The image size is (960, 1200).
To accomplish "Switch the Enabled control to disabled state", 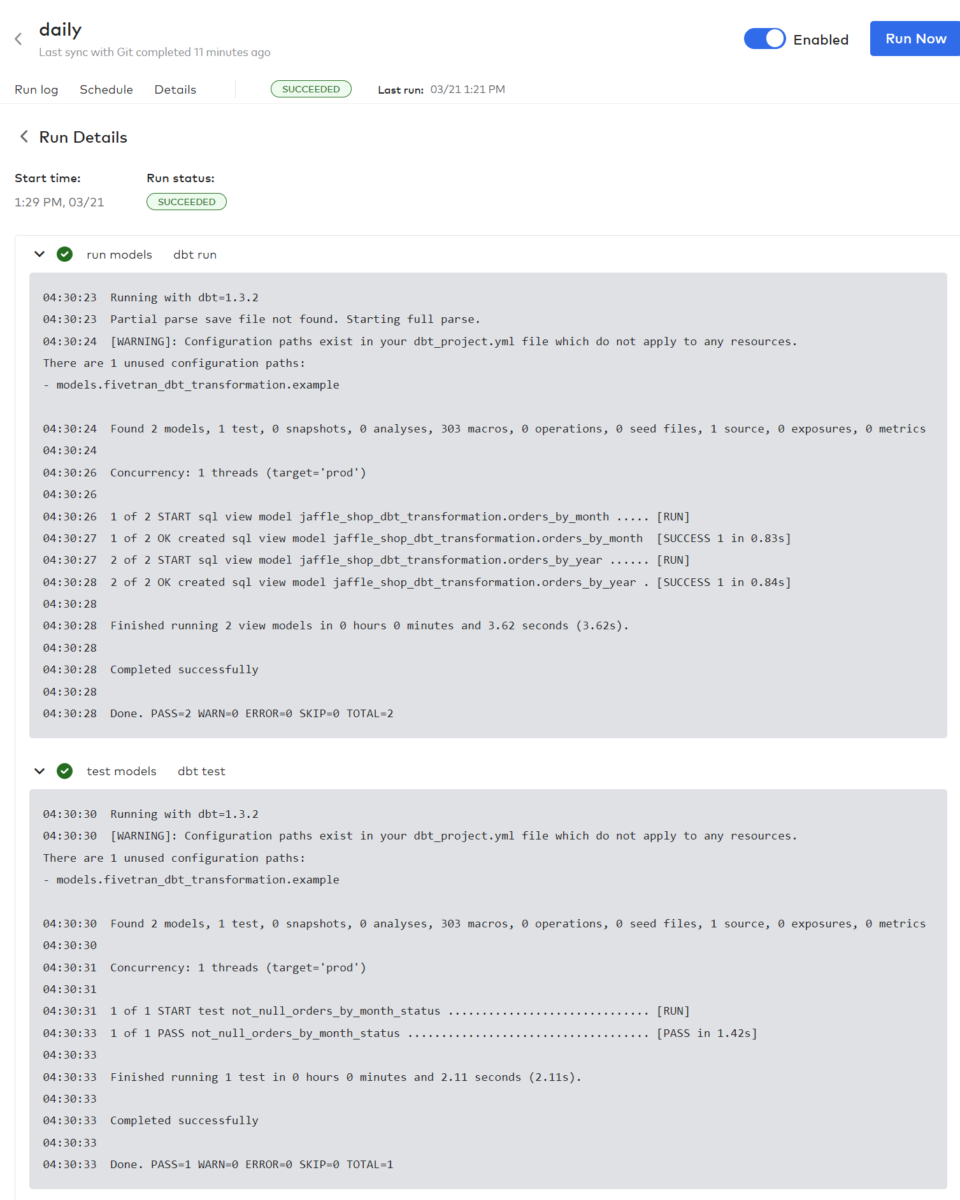I will click(x=765, y=39).
